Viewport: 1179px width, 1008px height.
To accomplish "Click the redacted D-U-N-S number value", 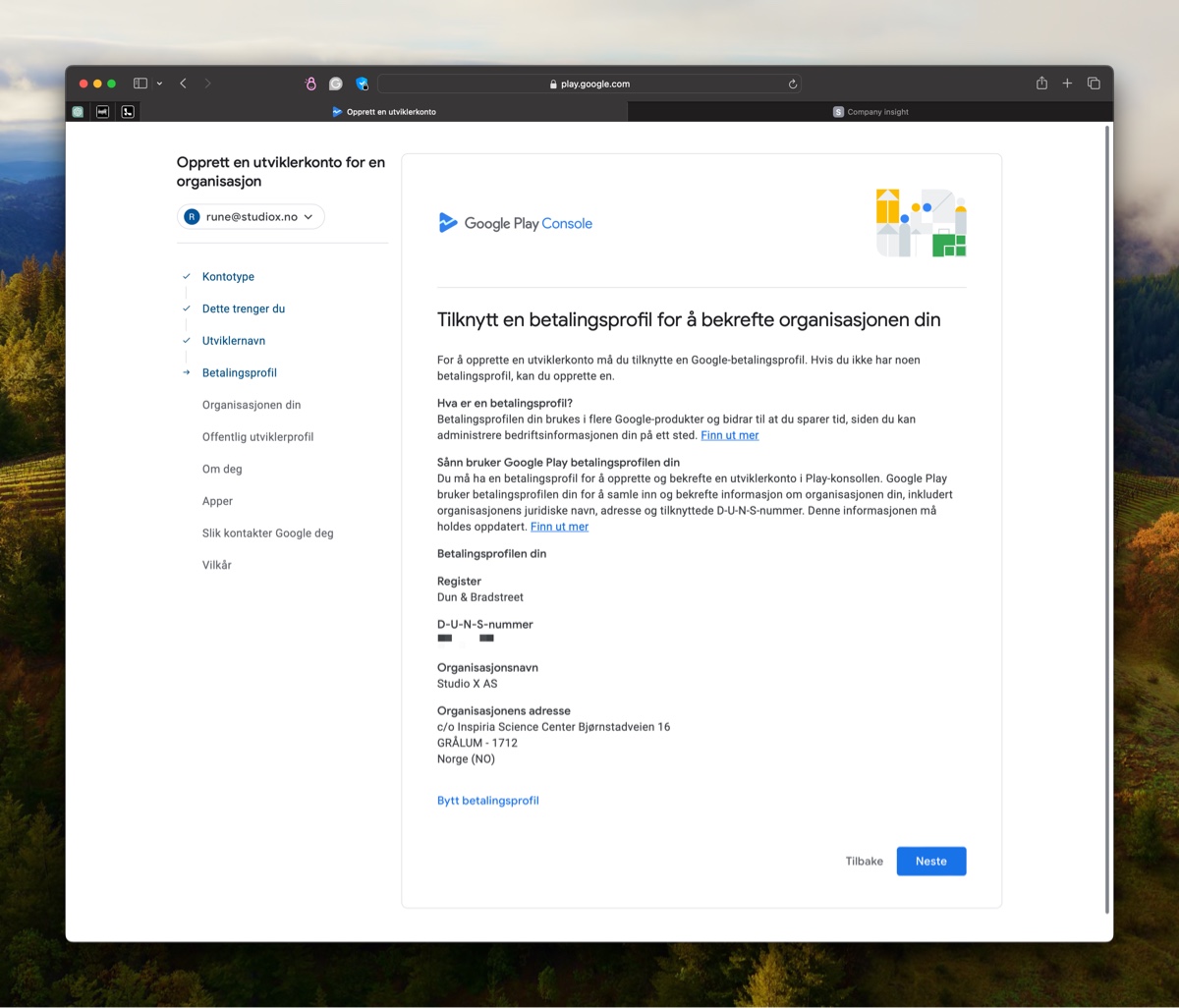I will (466, 640).
